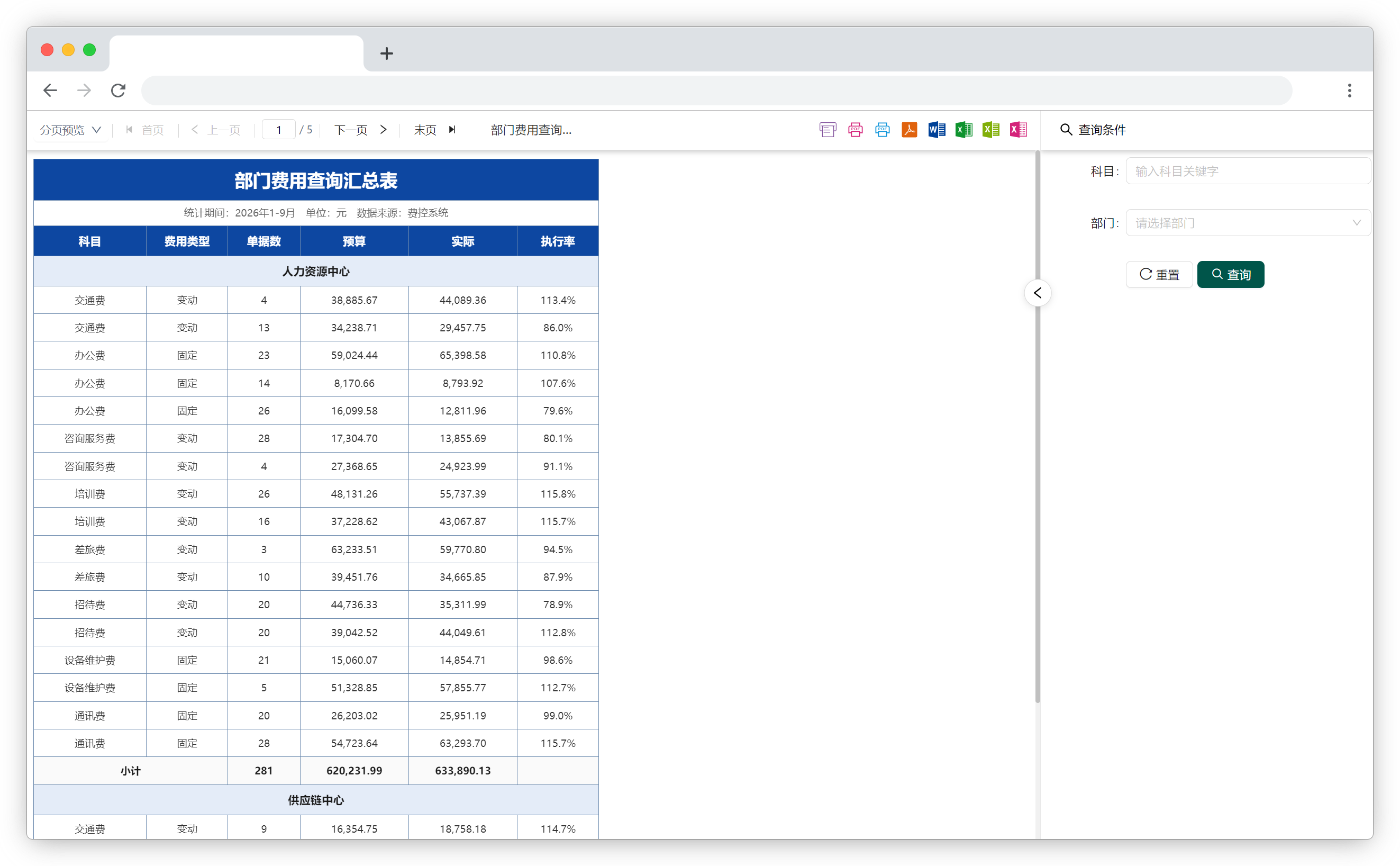Go back in browser history
This screenshot has height=866, width=1400.
[x=50, y=91]
